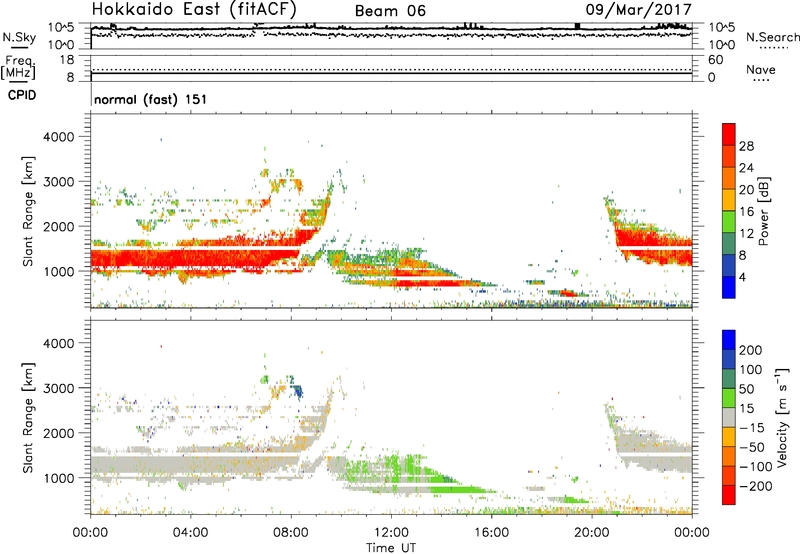Click the '16:00' time tick label
Image resolution: width=800 pixels, height=554 pixels.
491,533
